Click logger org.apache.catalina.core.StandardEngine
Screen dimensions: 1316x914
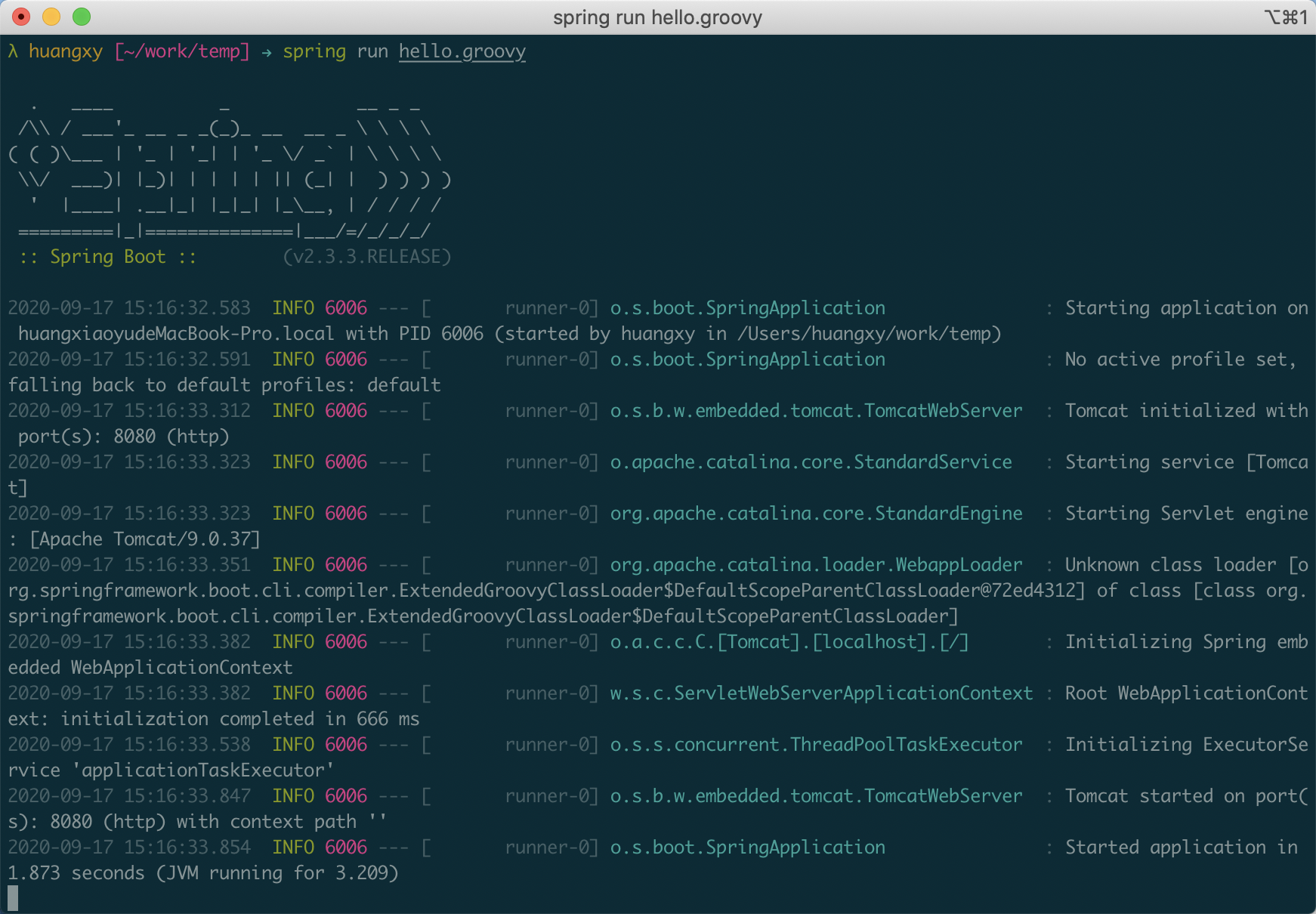coord(817,514)
